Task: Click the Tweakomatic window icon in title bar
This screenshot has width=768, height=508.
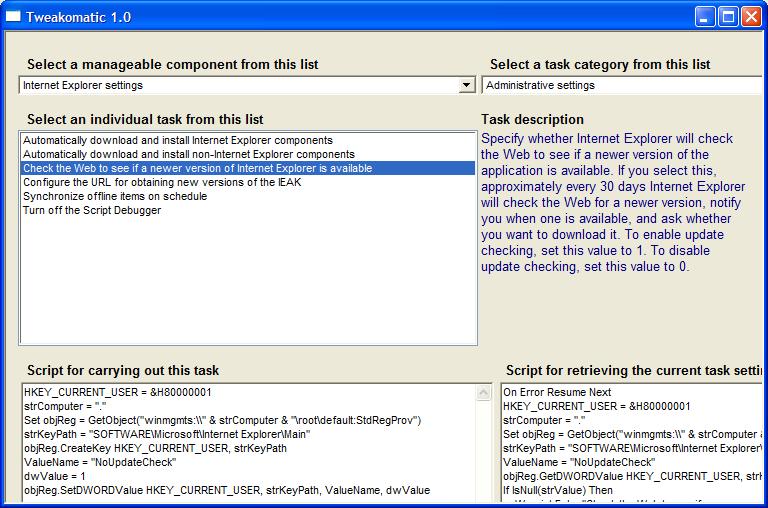Action: [x=13, y=17]
